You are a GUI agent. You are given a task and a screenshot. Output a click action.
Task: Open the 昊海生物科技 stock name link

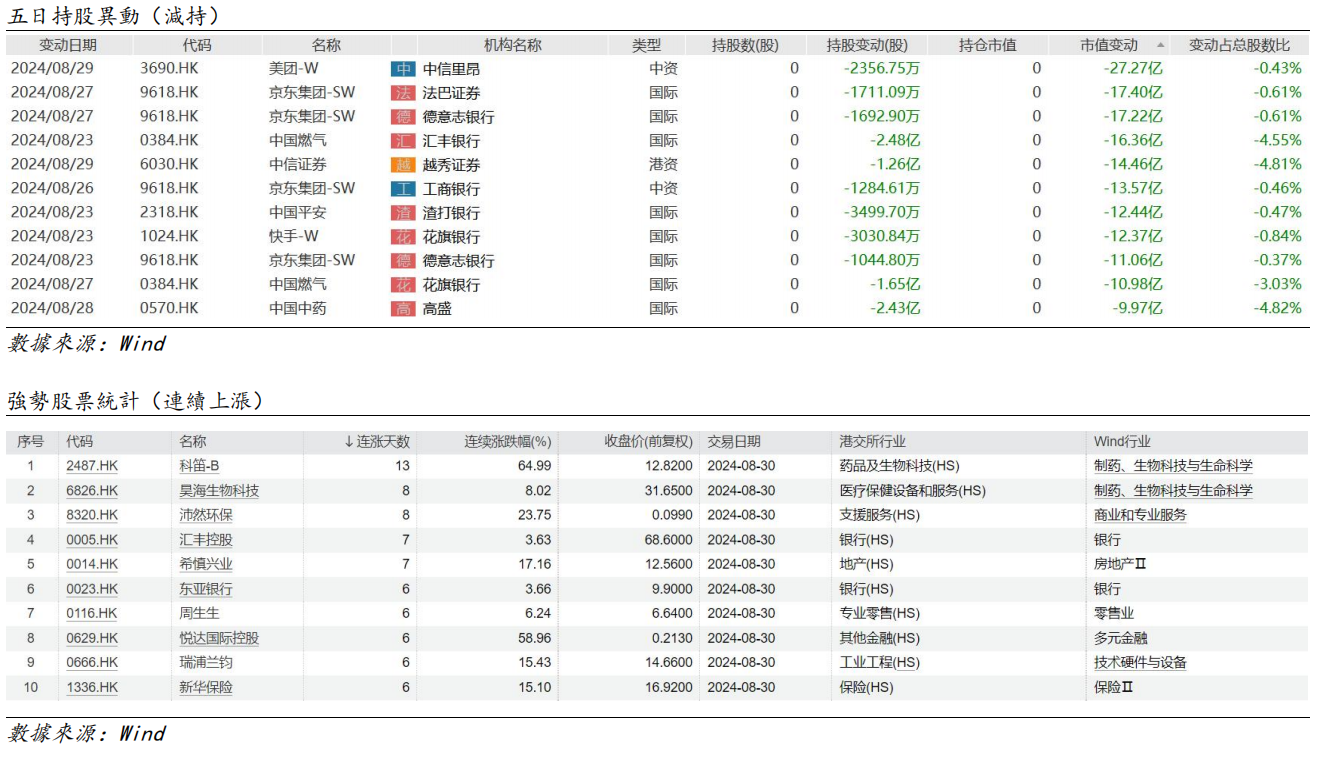(219, 491)
